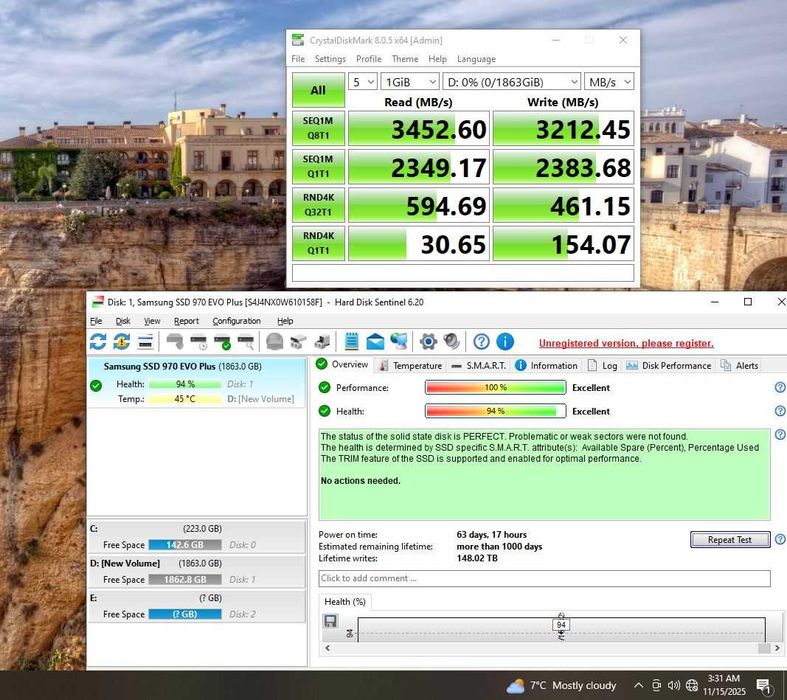787x700 pixels.
Task: Open Theme menu in CrystalDiskMark
Action: [x=405, y=59]
